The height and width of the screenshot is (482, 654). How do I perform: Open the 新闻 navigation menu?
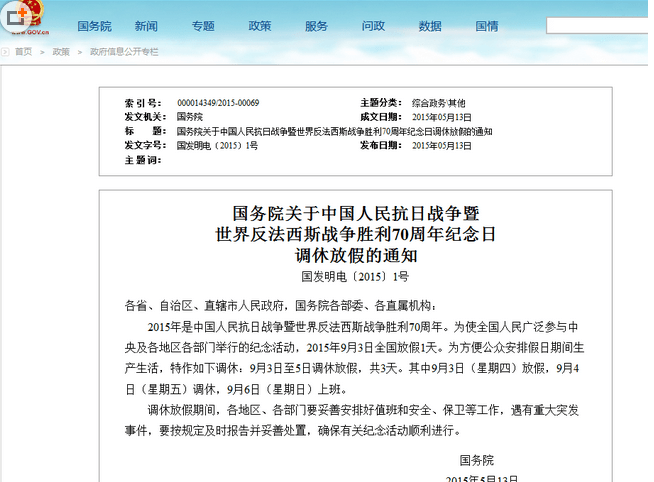point(146,26)
